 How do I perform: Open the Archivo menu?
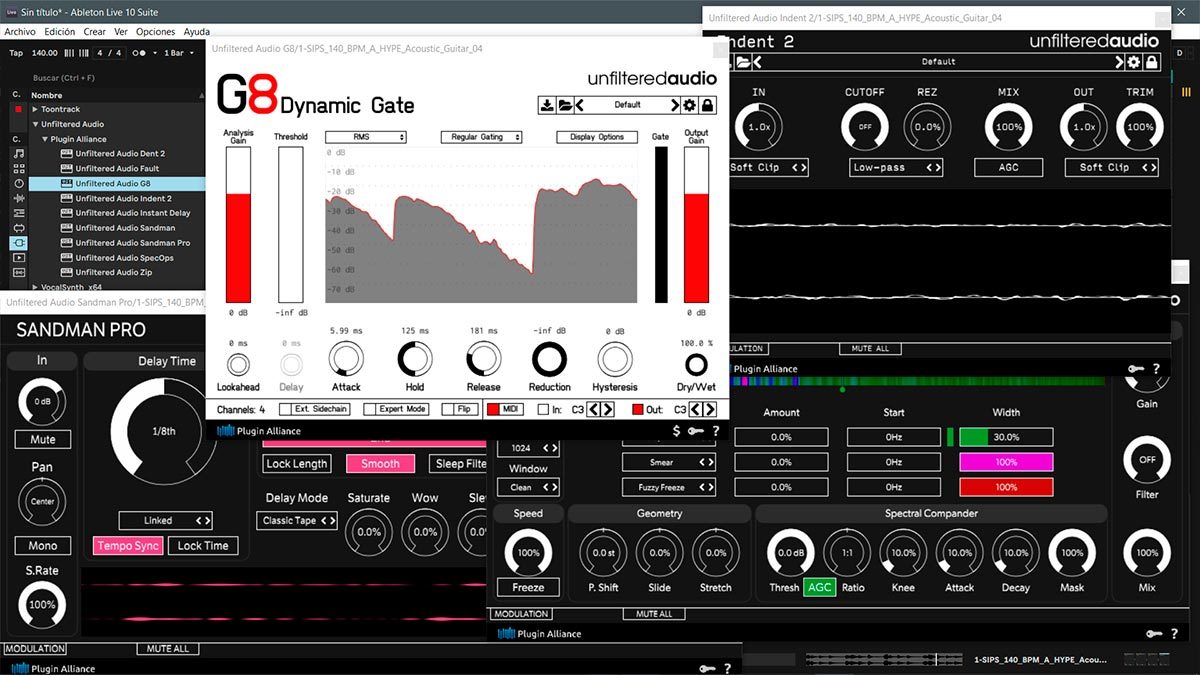point(20,32)
